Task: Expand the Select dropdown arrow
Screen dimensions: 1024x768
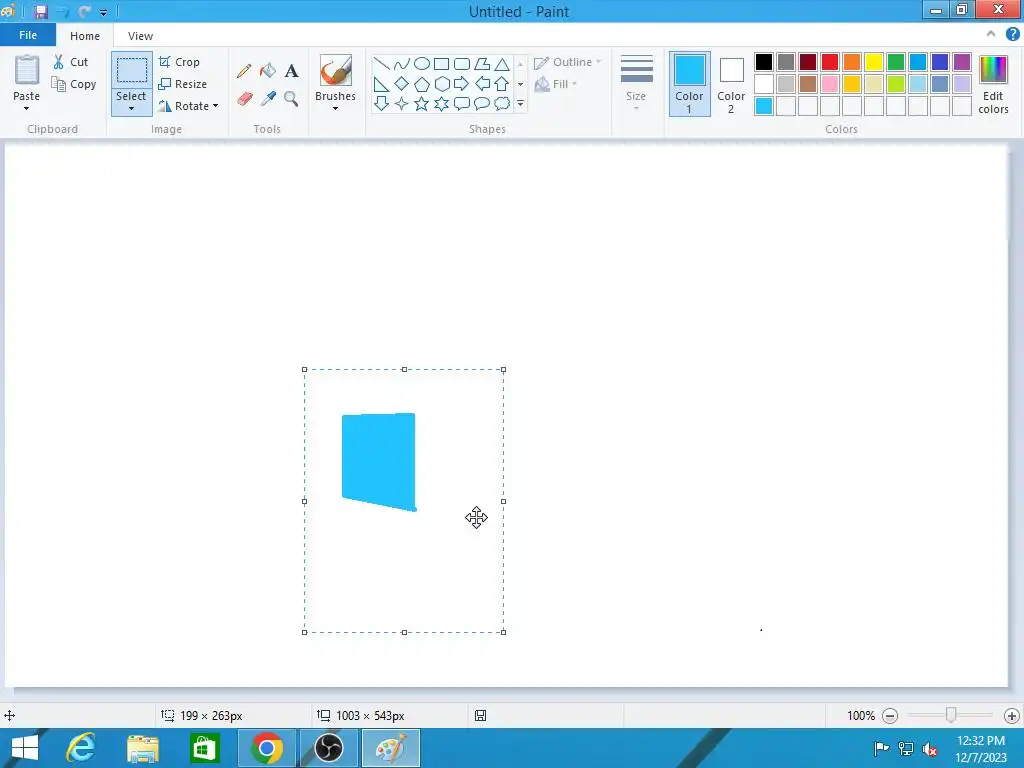Action: [x=131, y=109]
